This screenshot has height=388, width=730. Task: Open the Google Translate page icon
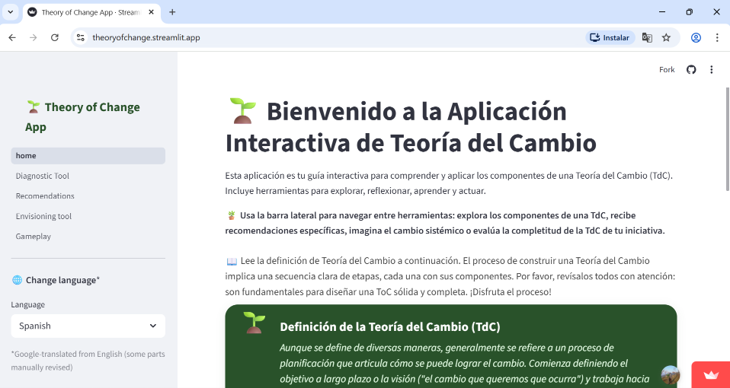[x=647, y=38]
